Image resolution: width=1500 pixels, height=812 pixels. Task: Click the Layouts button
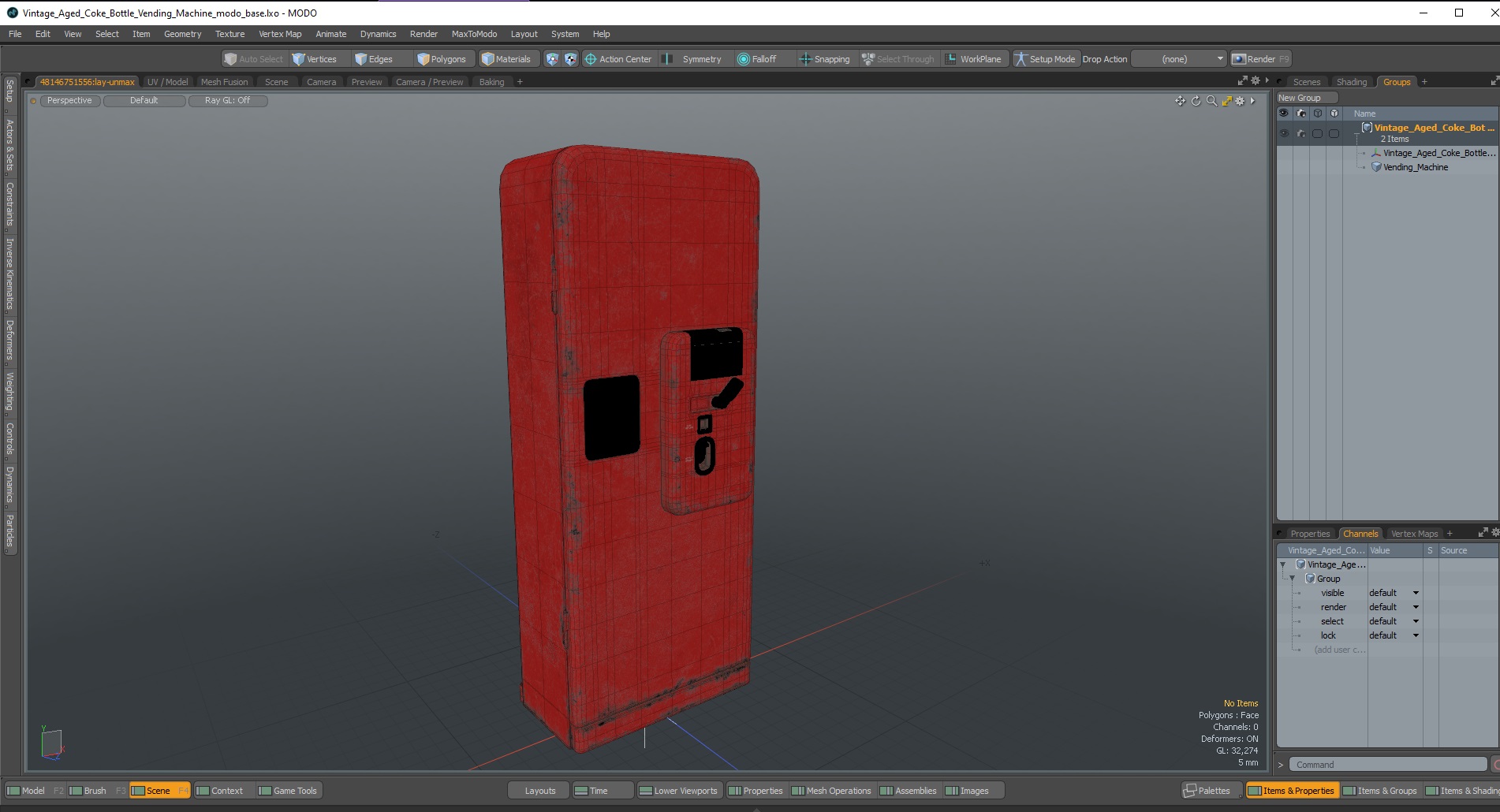540,791
